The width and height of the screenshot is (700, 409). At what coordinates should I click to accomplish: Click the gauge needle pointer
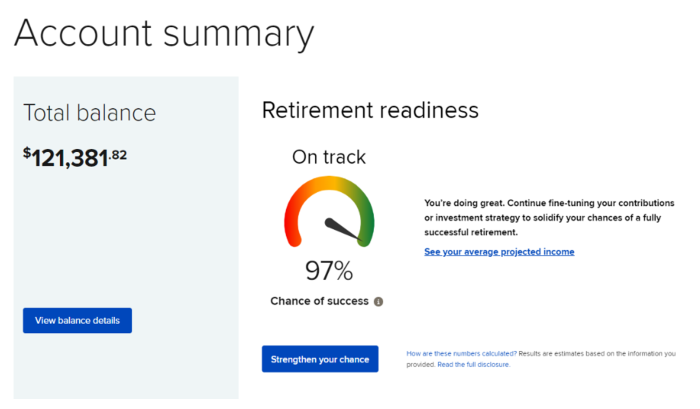(x=345, y=226)
